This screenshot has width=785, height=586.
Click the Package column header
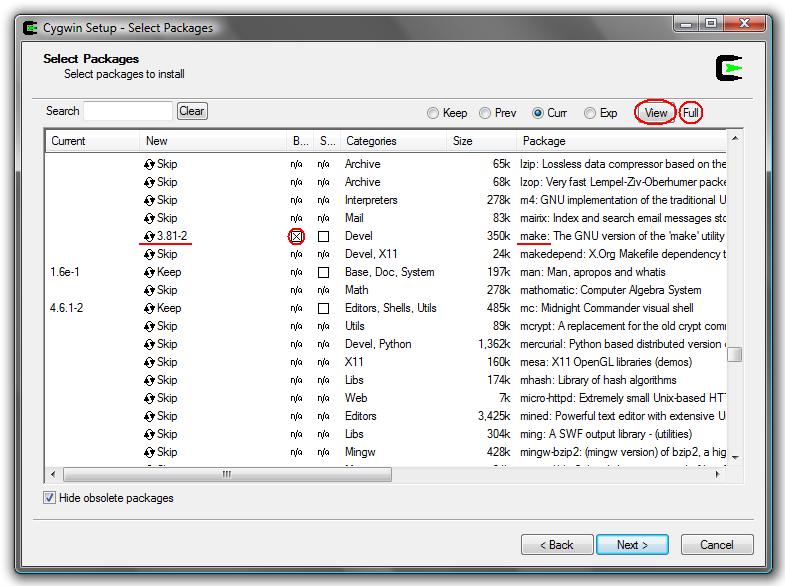click(x=621, y=141)
